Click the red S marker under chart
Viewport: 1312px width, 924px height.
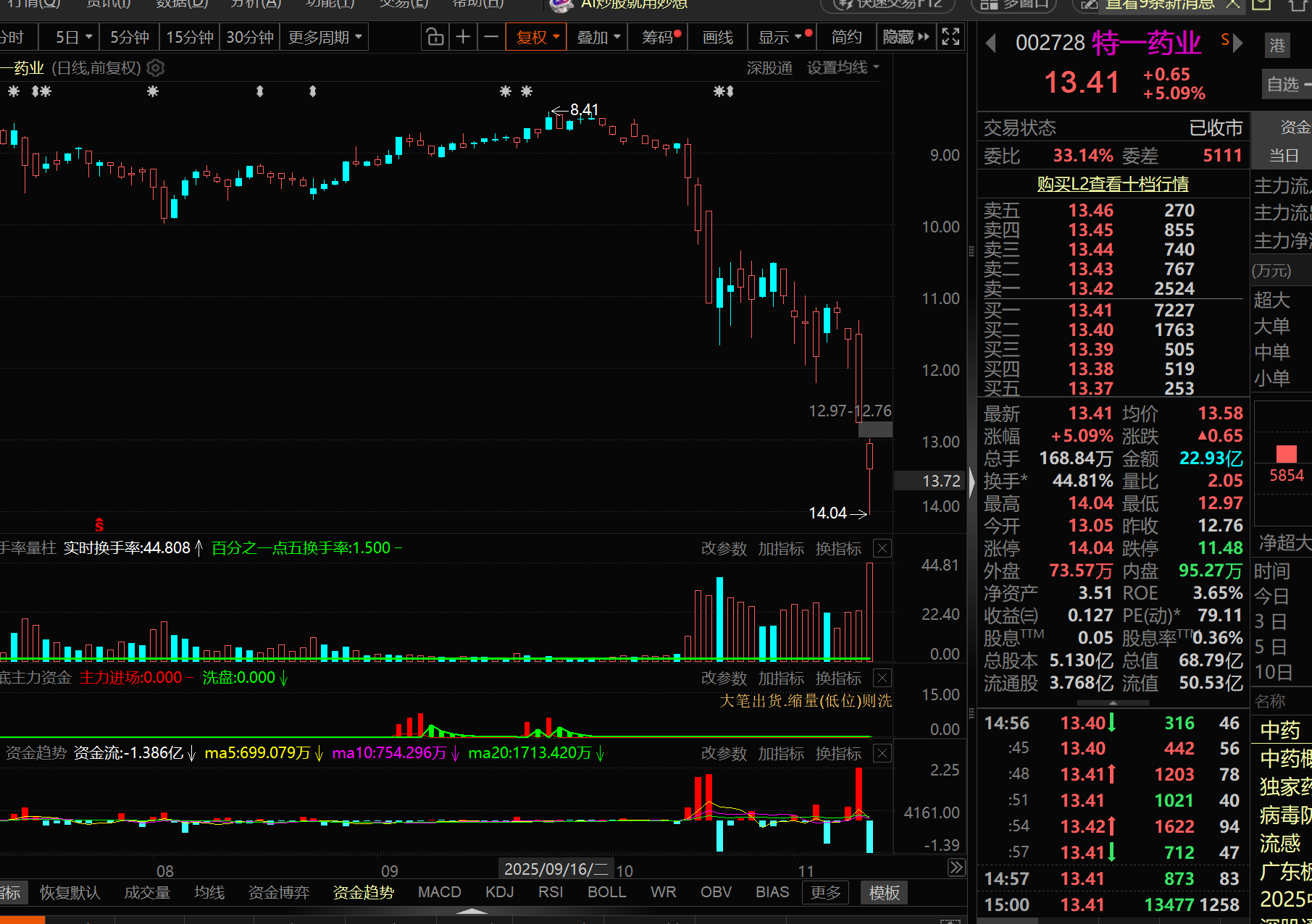[x=99, y=525]
